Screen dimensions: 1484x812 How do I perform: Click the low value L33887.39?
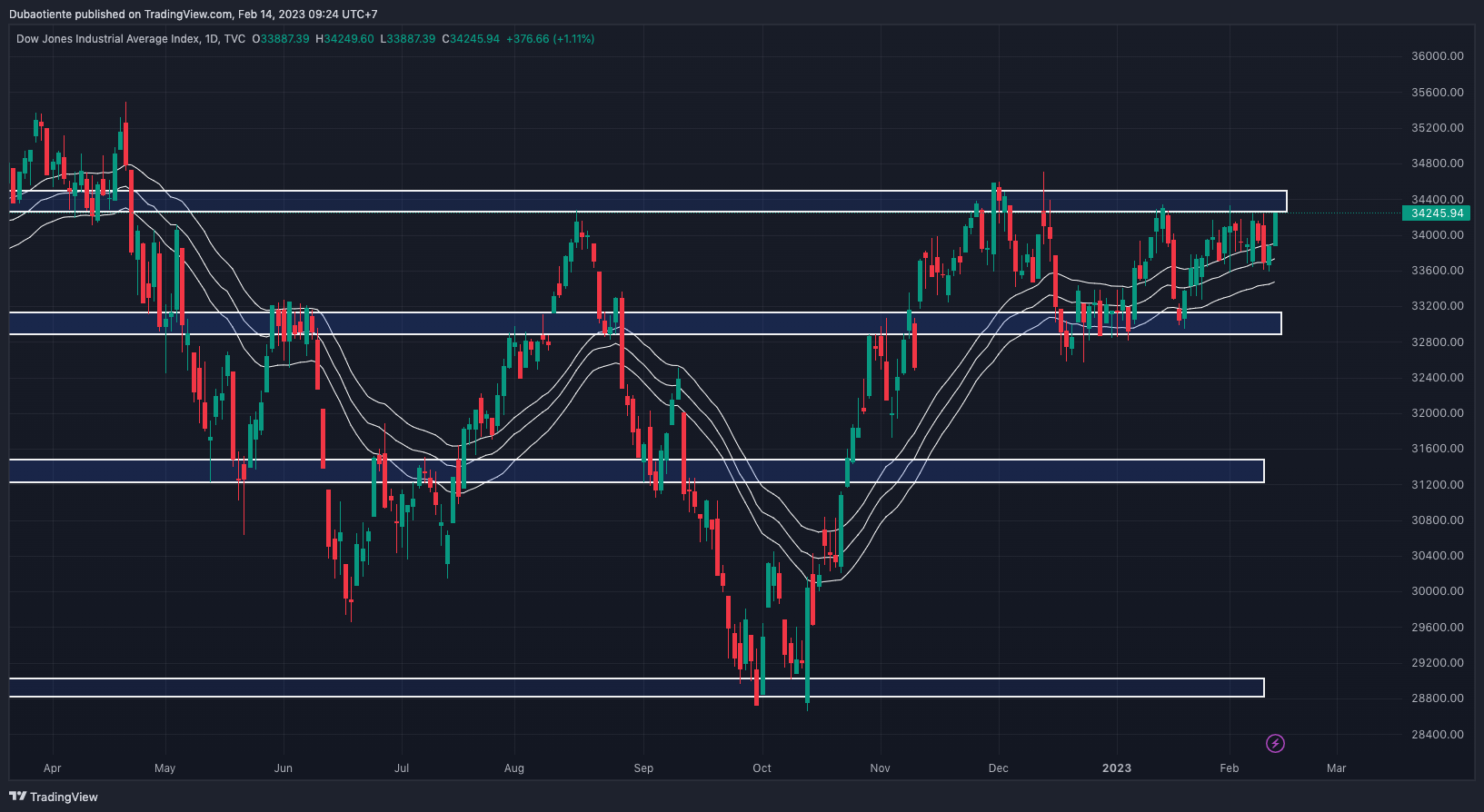[407, 39]
